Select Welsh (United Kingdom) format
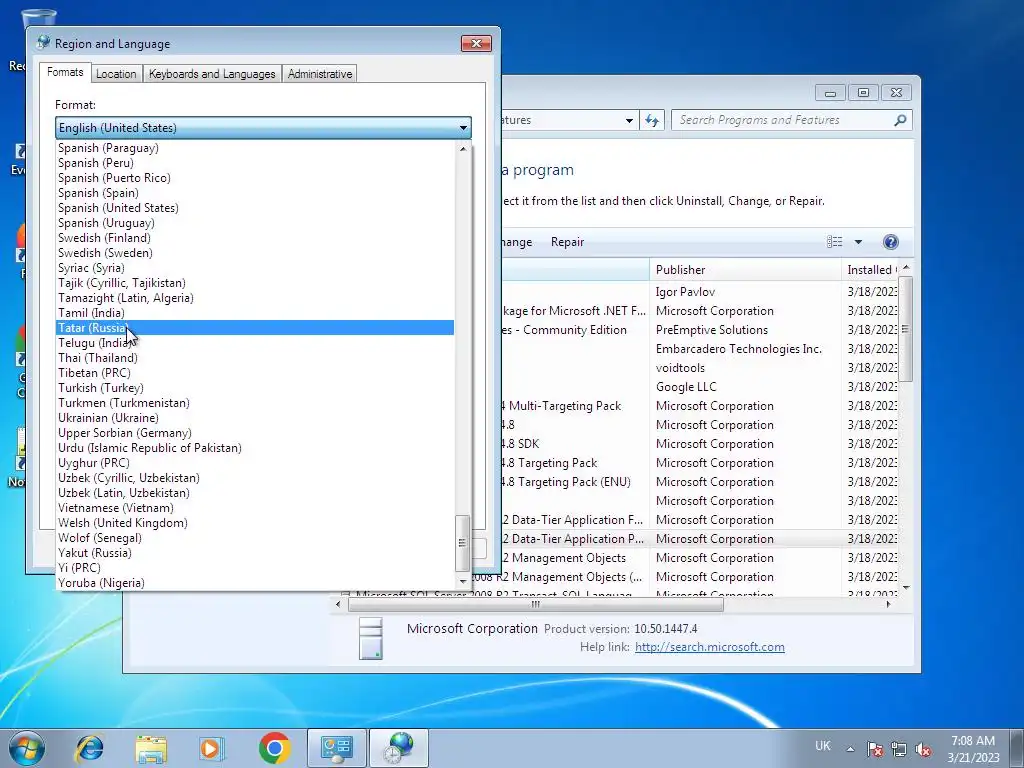Image resolution: width=1024 pixels, height=768 pixels. [255, 523]
